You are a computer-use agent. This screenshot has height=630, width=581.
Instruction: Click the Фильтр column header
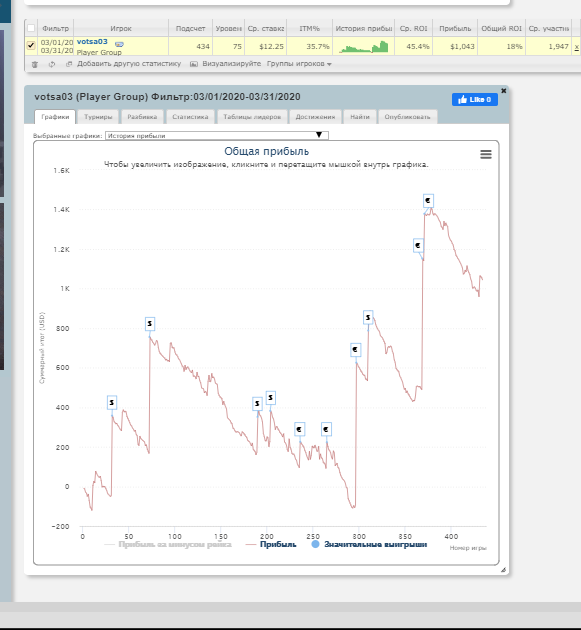(55, 29)
